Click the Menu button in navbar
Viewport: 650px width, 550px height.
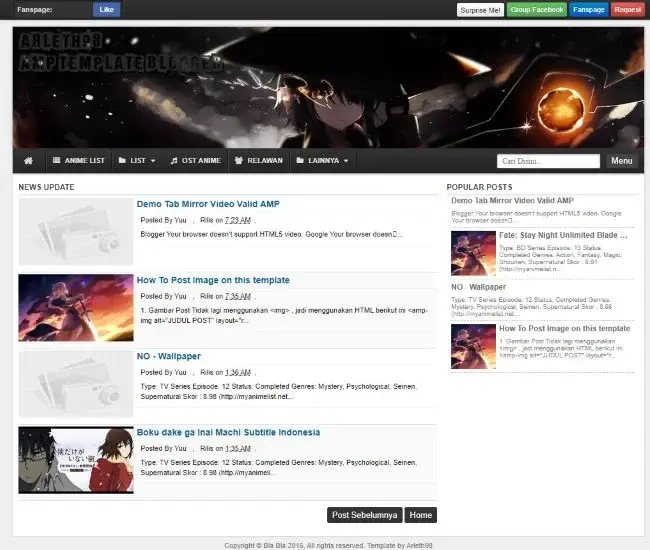point(621,161)
